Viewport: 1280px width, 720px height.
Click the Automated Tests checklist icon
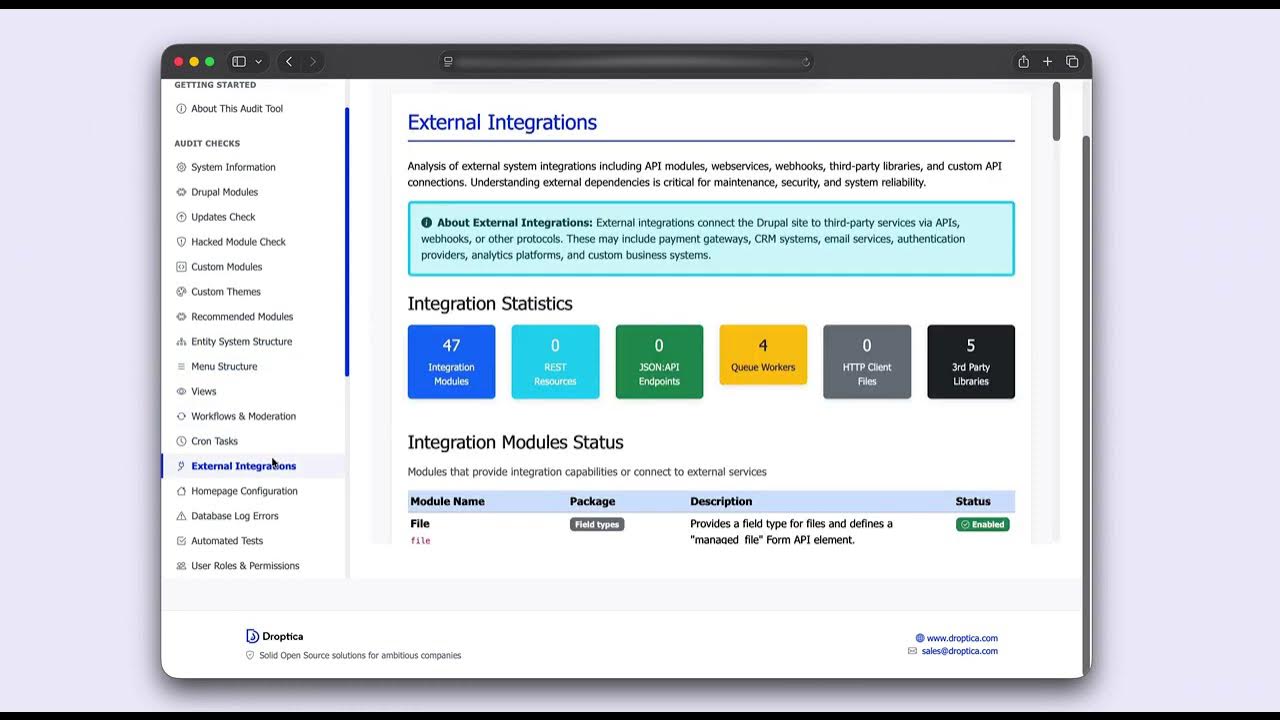[181, 541]
